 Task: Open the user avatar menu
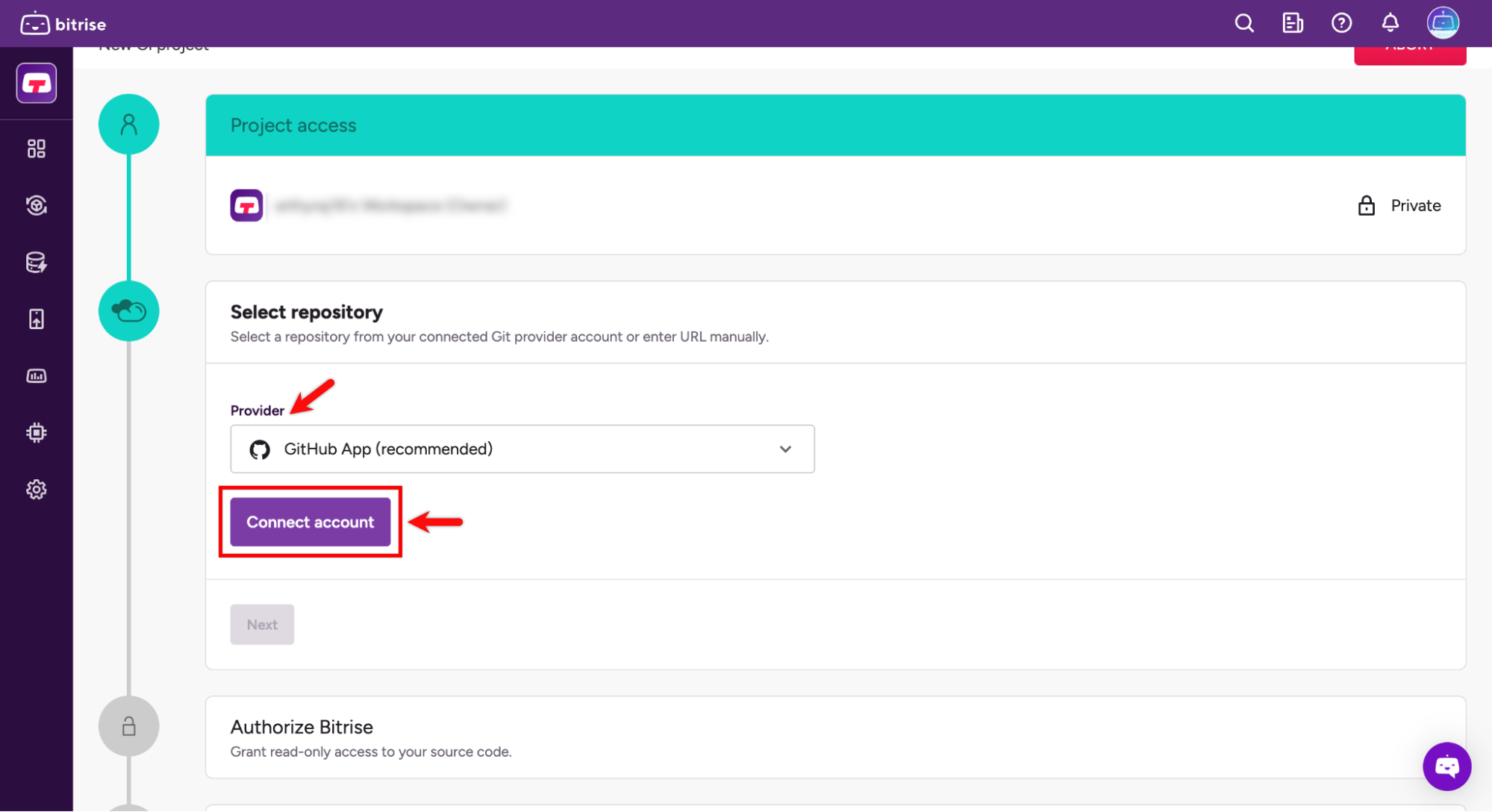(x=1443, y=23)
